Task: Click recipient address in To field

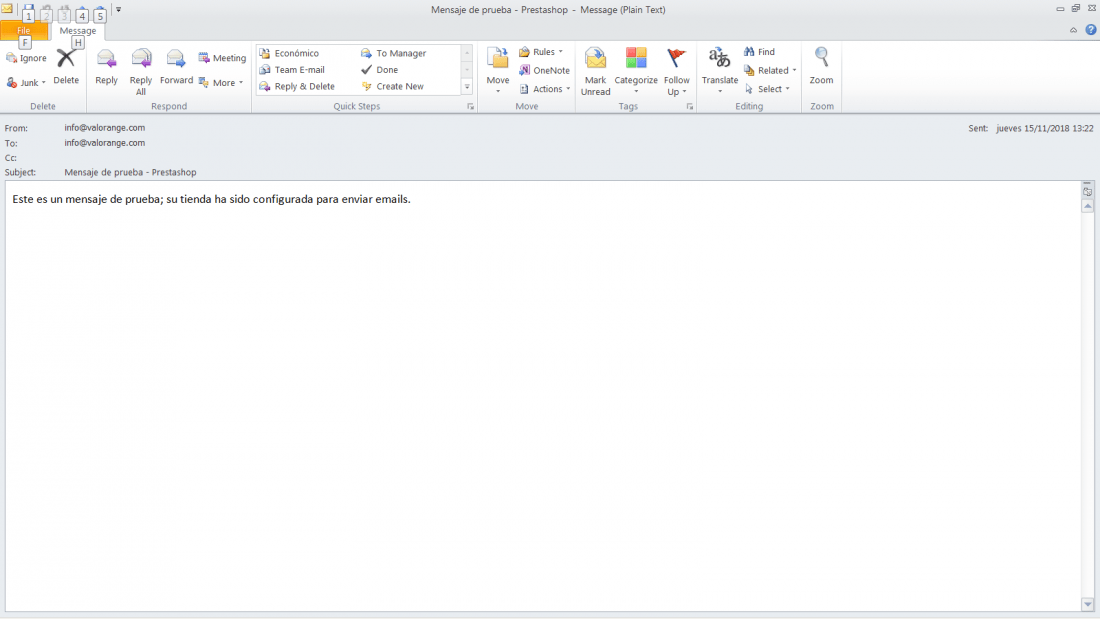Action: 105,142
